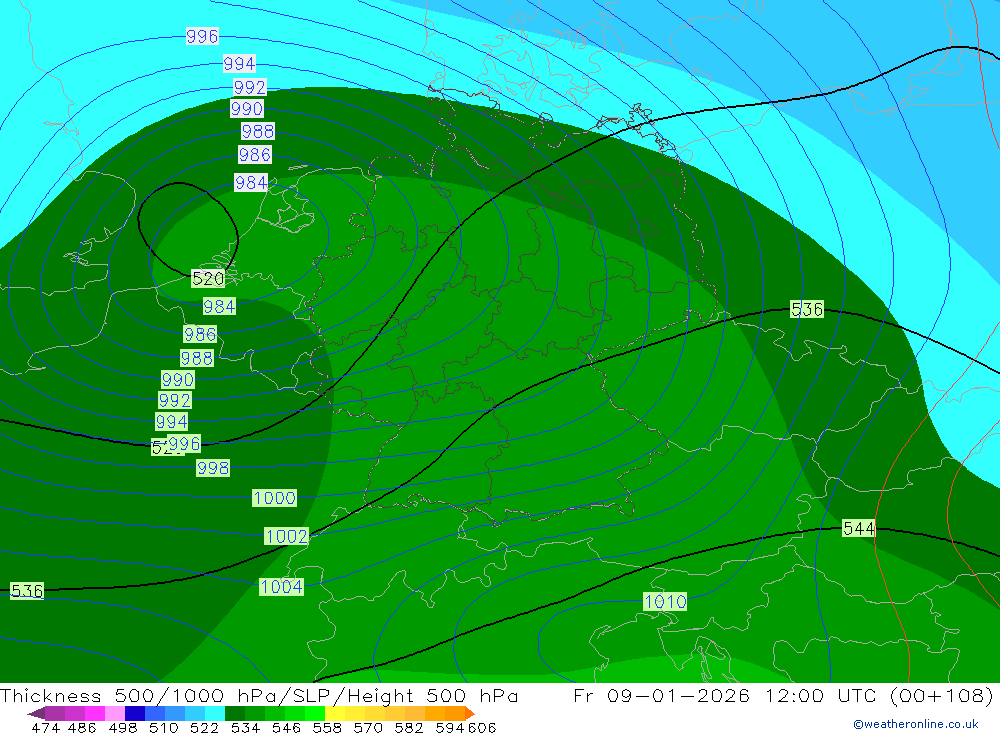
Task: Click the 498 legend value
Action: [122, 728]
